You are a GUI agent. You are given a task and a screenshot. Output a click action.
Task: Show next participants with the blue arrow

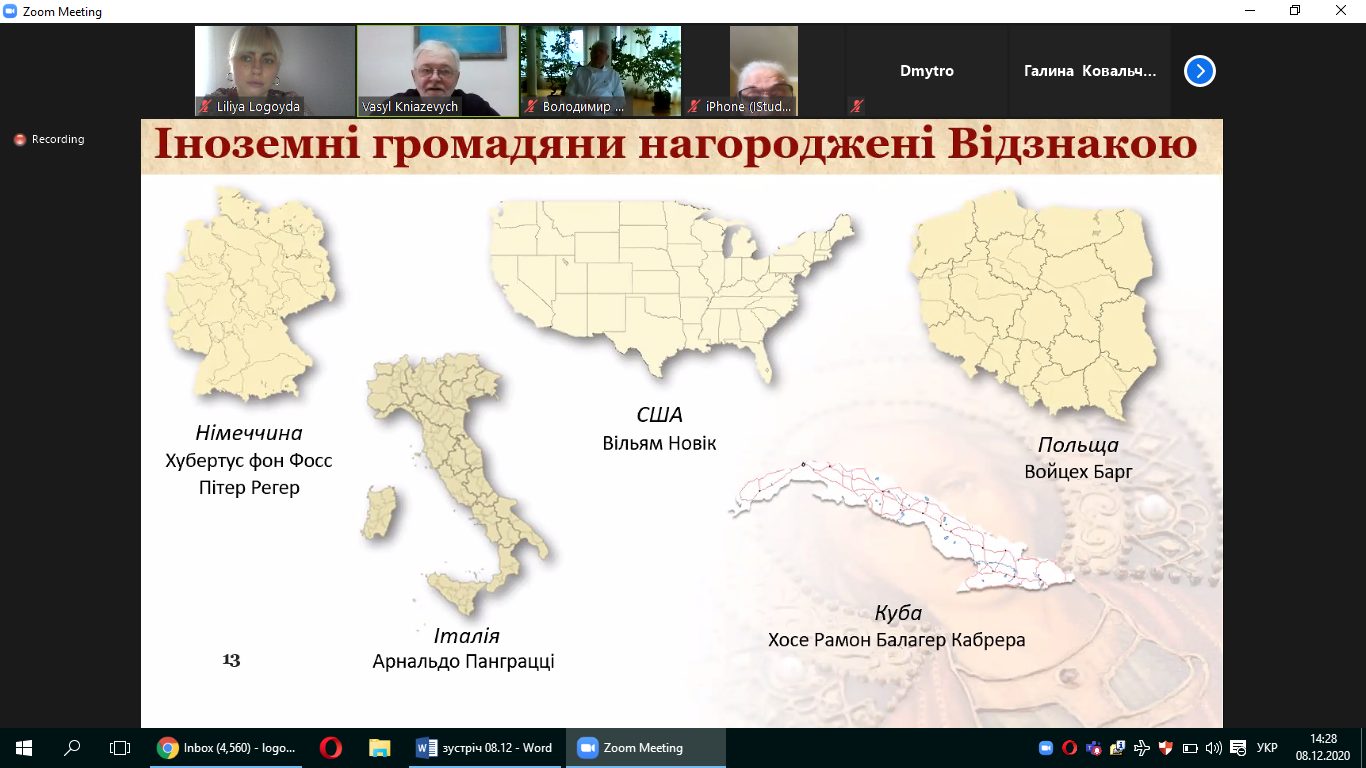click(1199, 71)
